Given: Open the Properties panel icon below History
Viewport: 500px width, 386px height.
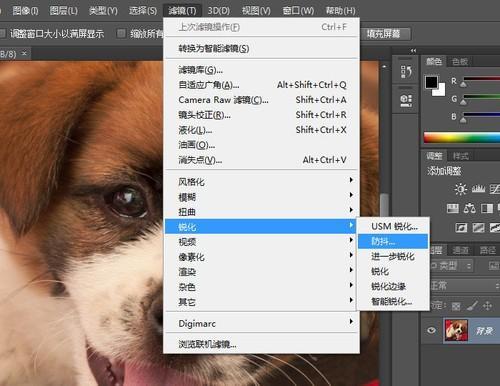Looking at the screenshot, I should [406, 100].
